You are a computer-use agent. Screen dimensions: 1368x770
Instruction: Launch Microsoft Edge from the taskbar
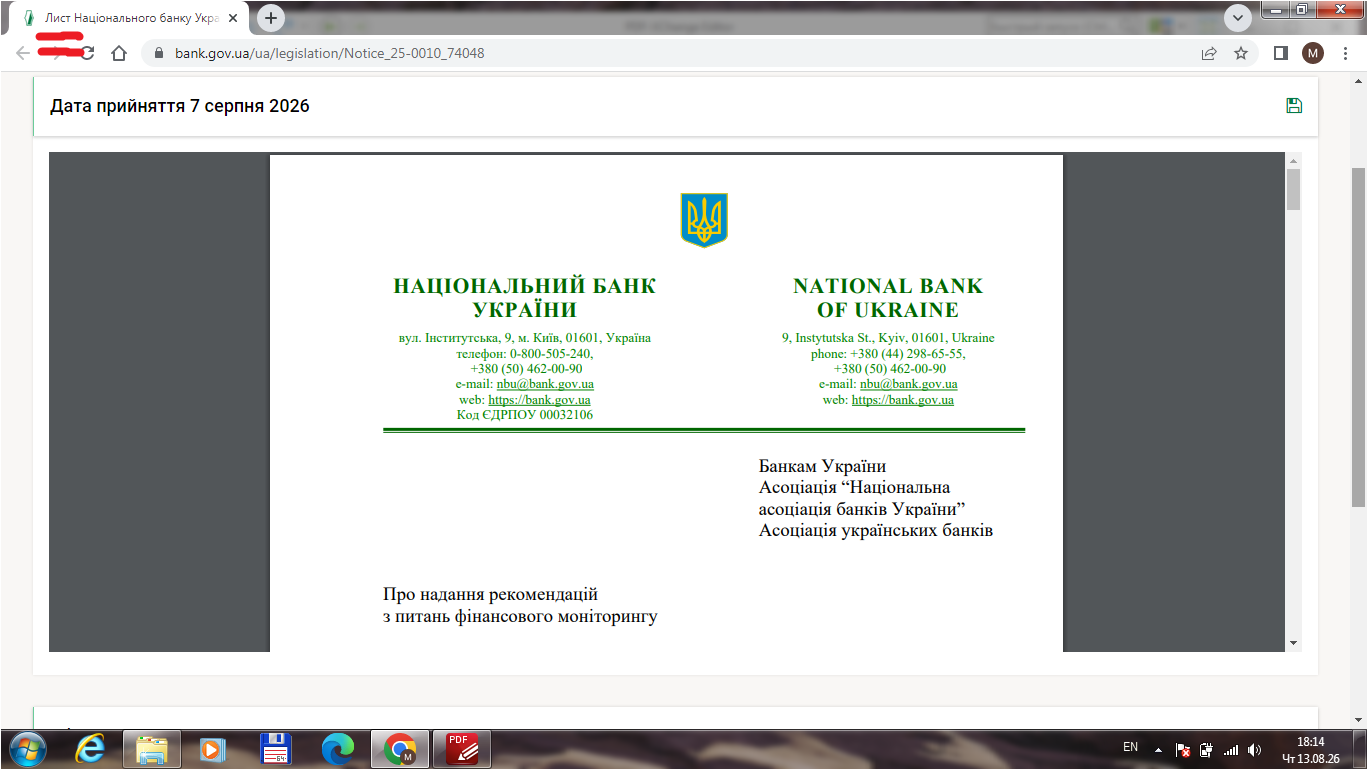(x=338, y=749)
